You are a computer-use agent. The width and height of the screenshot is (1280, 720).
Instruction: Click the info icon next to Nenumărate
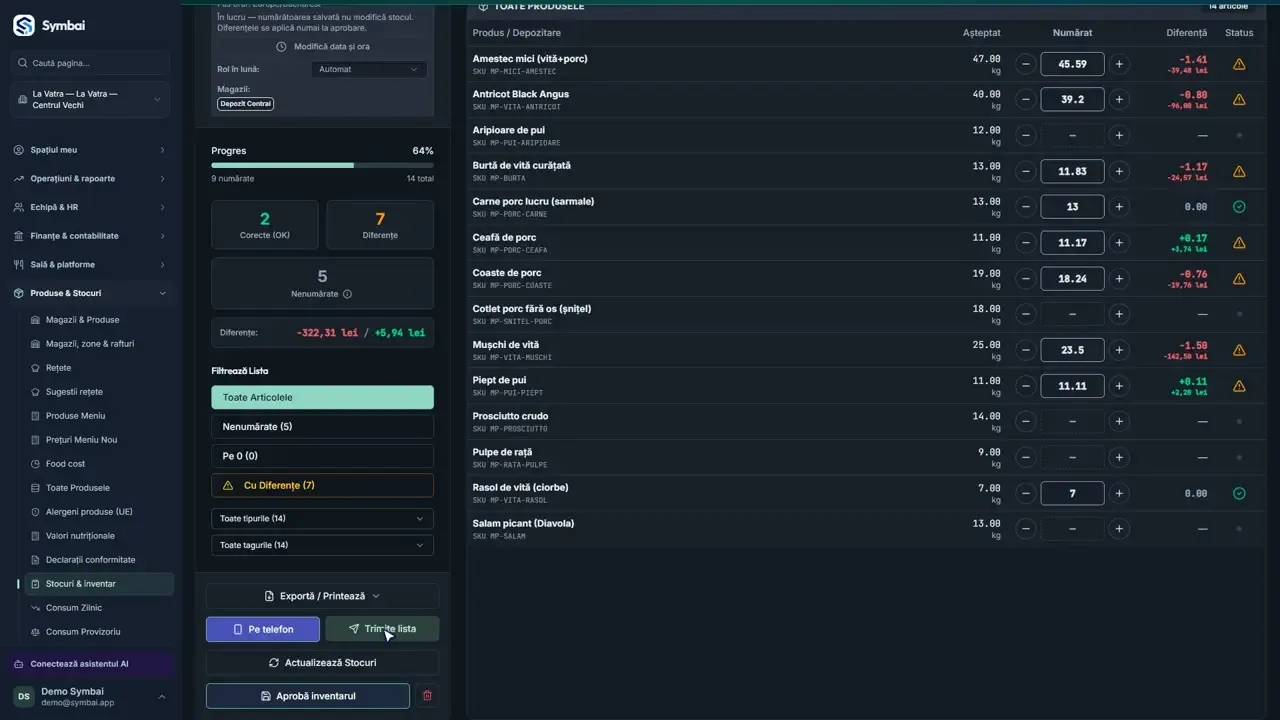(x=348, y=294)
